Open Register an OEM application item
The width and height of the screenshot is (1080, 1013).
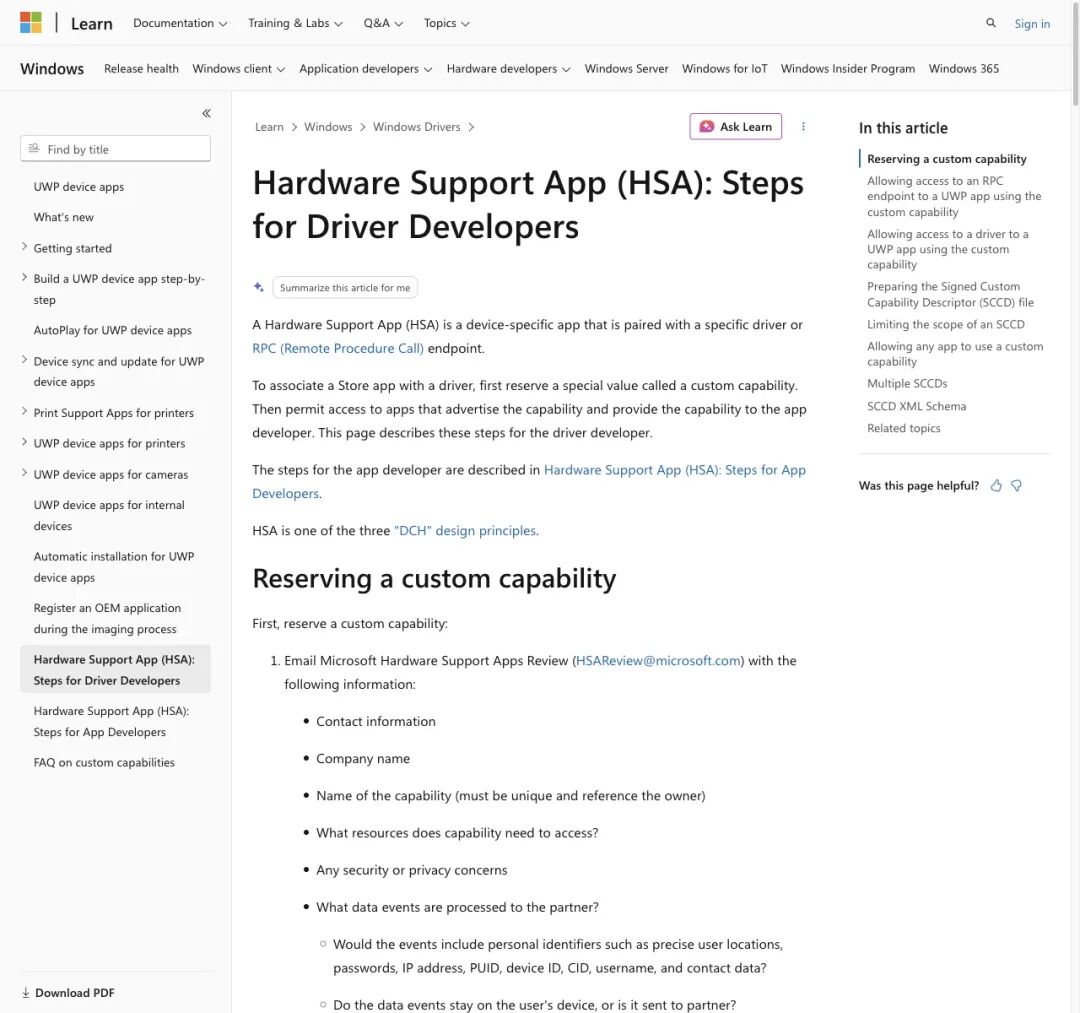(107, 618)
